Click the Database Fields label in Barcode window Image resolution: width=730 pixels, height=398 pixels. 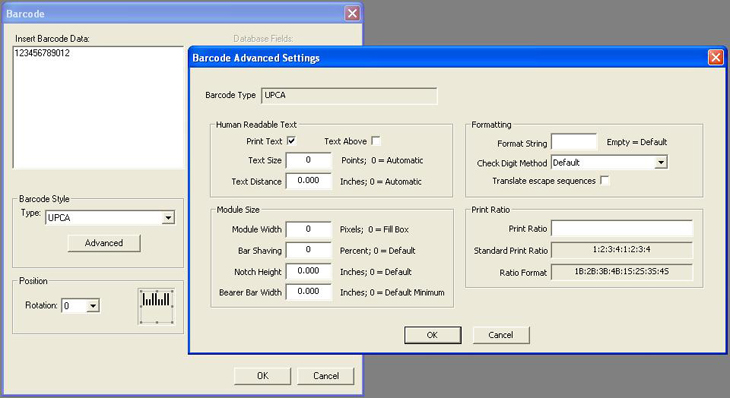pyautogui.click(x=263, y=39)
